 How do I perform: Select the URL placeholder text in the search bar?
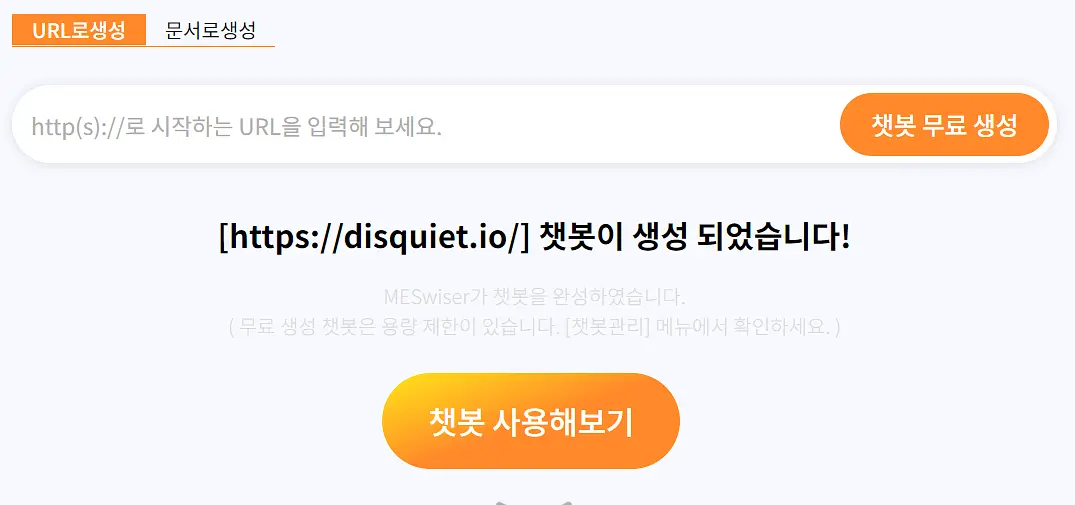point(237,126)
